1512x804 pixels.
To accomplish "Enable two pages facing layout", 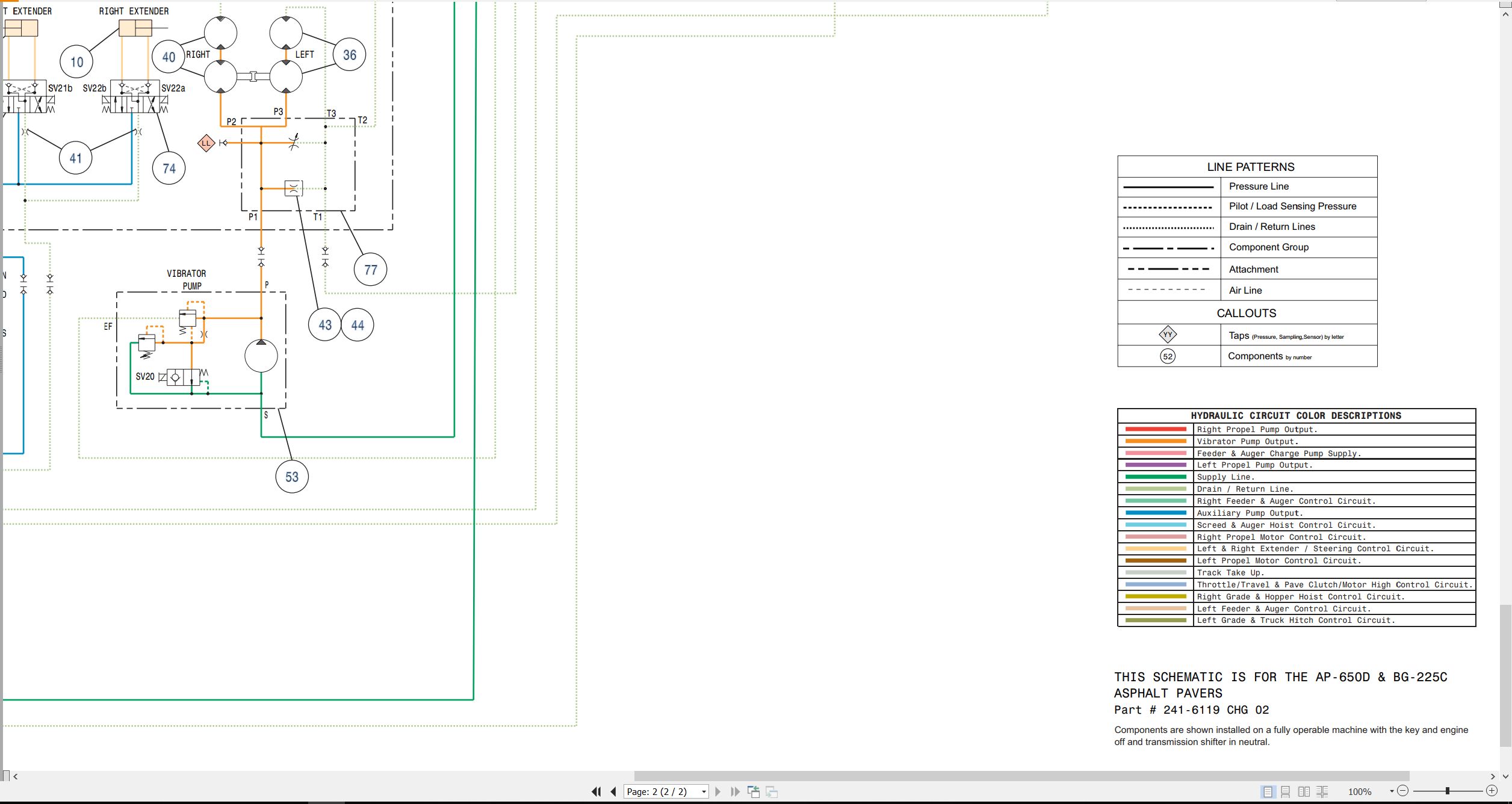I will click(x=1304, y=792).
